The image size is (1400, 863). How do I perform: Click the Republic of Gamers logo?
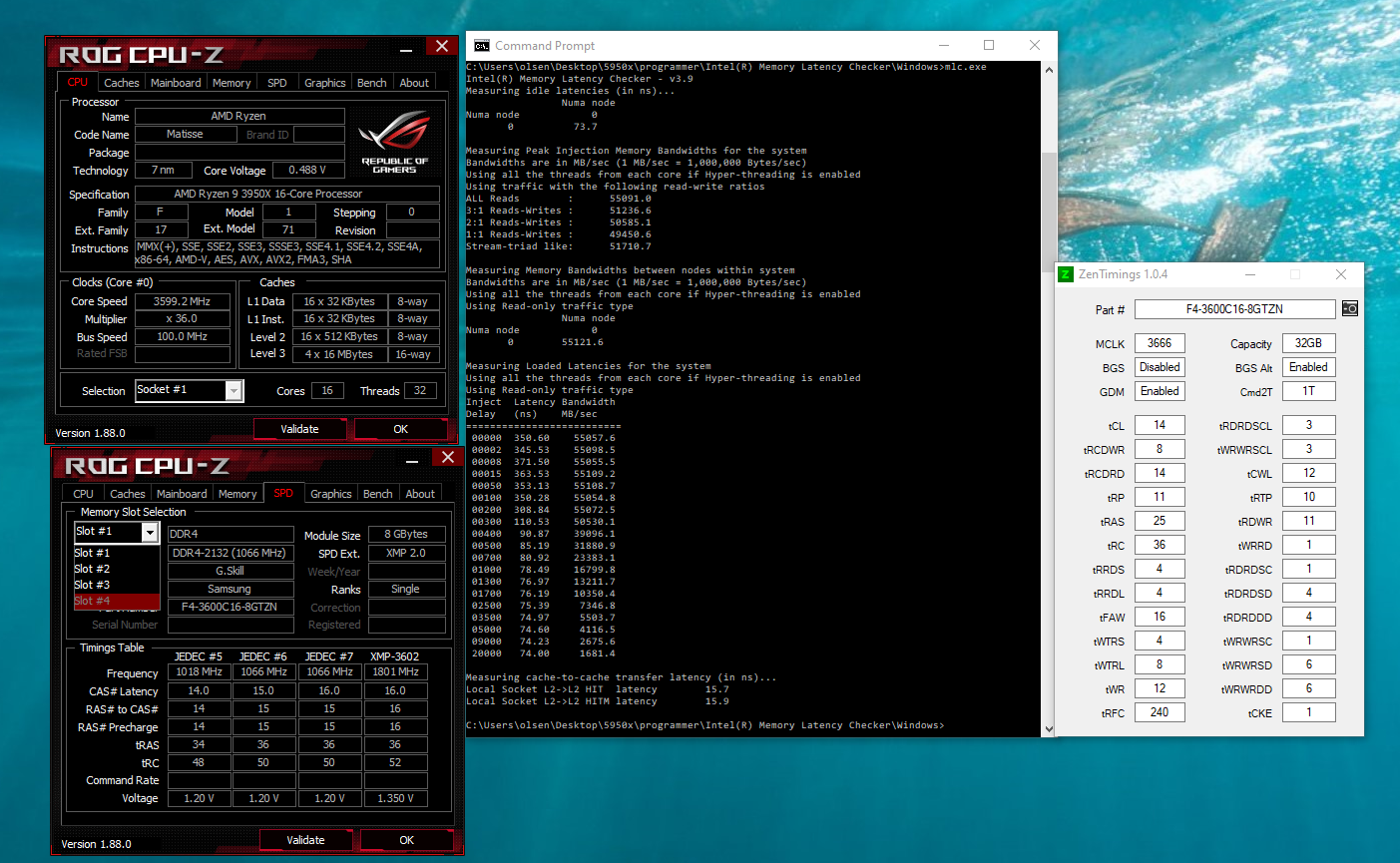[x=394, y=141]
